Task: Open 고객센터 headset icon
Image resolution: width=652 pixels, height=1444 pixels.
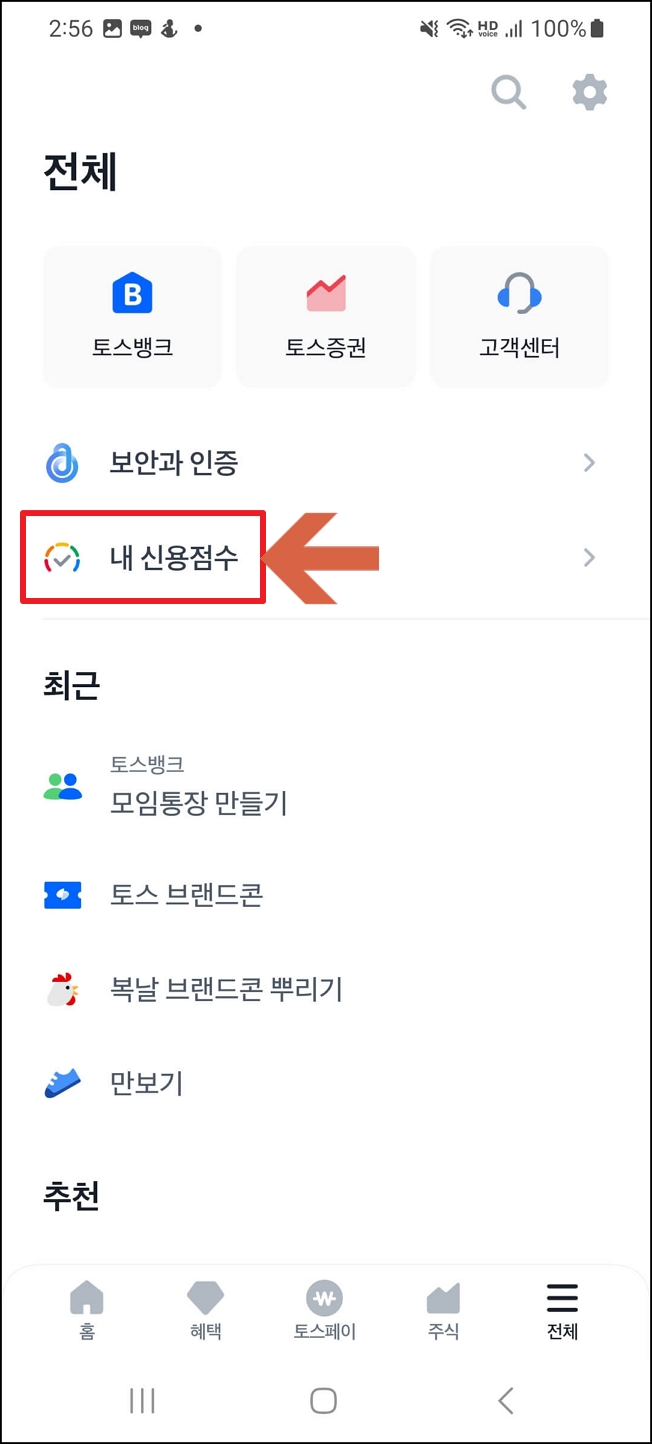Action: [x=519, y=292]
